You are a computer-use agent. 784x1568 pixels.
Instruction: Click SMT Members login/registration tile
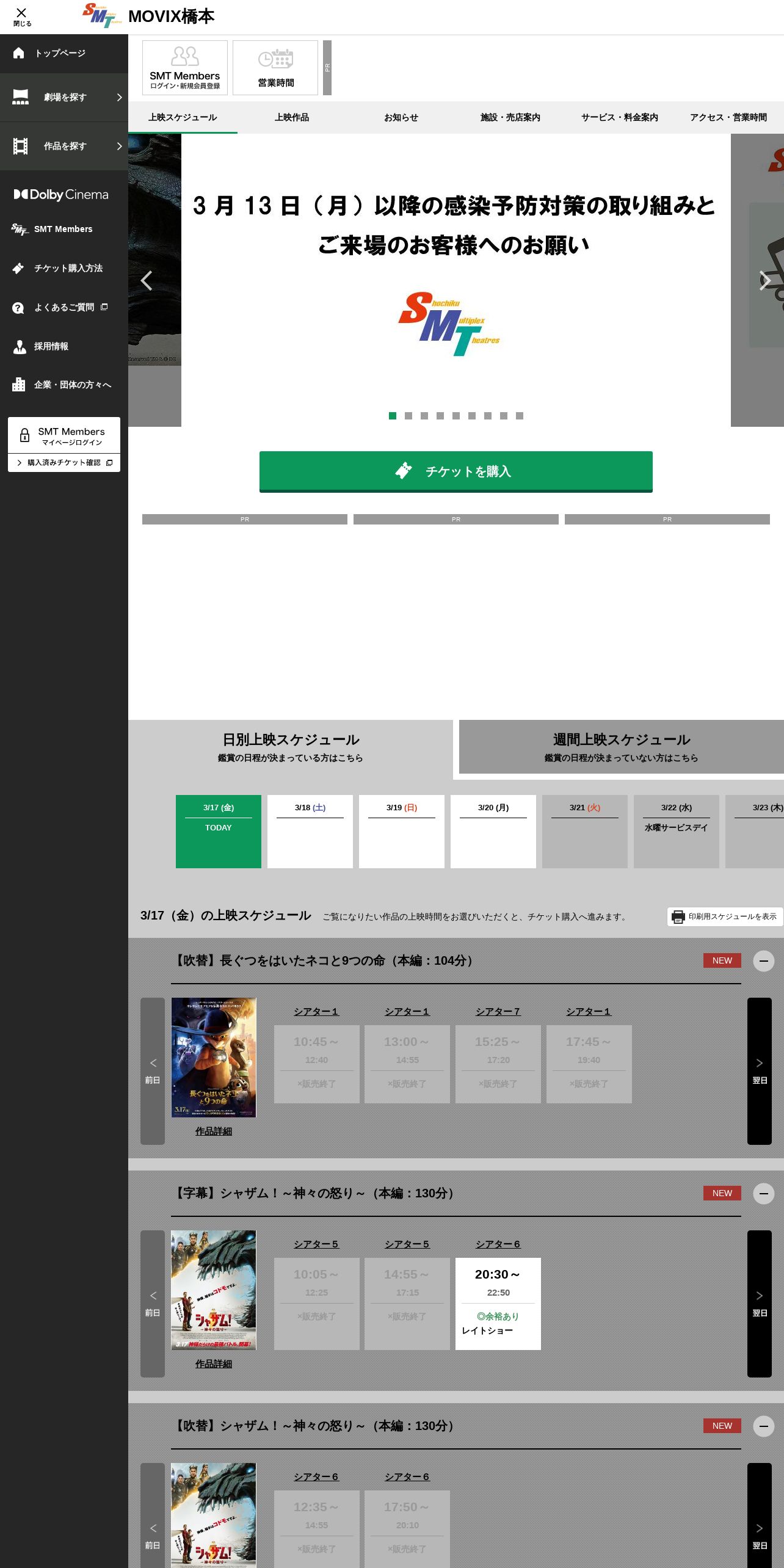(185, 68)
